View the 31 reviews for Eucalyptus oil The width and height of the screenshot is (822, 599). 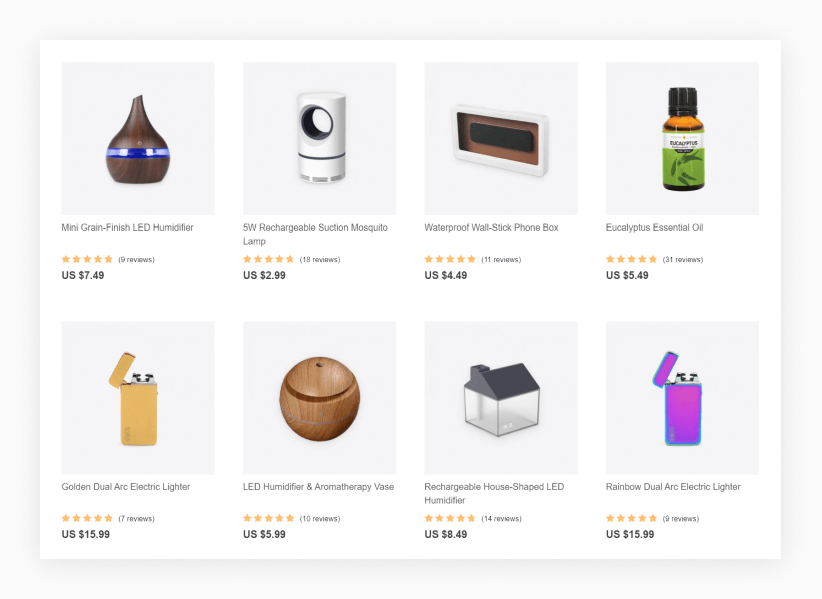click(x=683, y=259)
